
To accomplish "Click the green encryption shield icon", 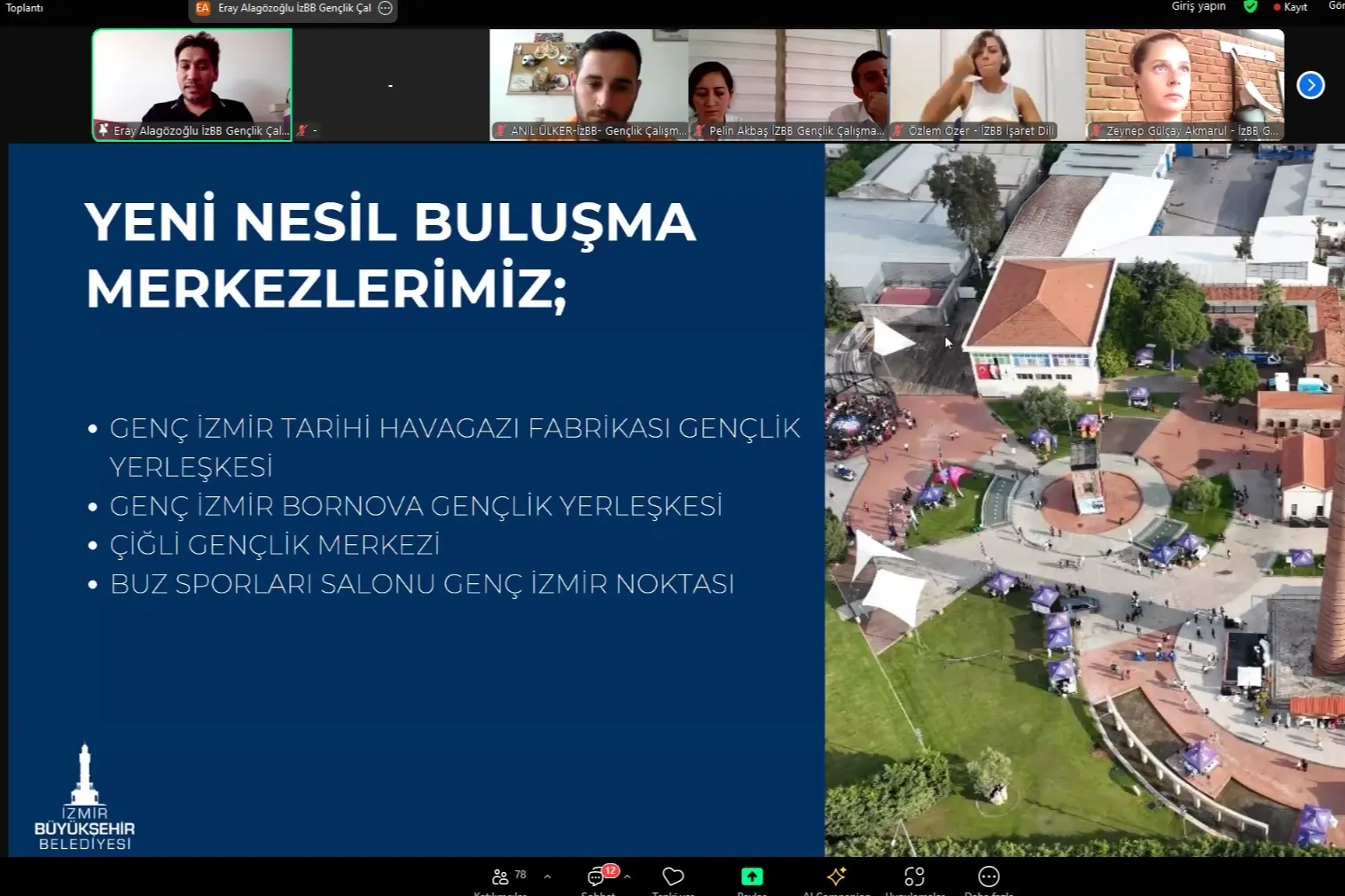I will click(1250, 7).
